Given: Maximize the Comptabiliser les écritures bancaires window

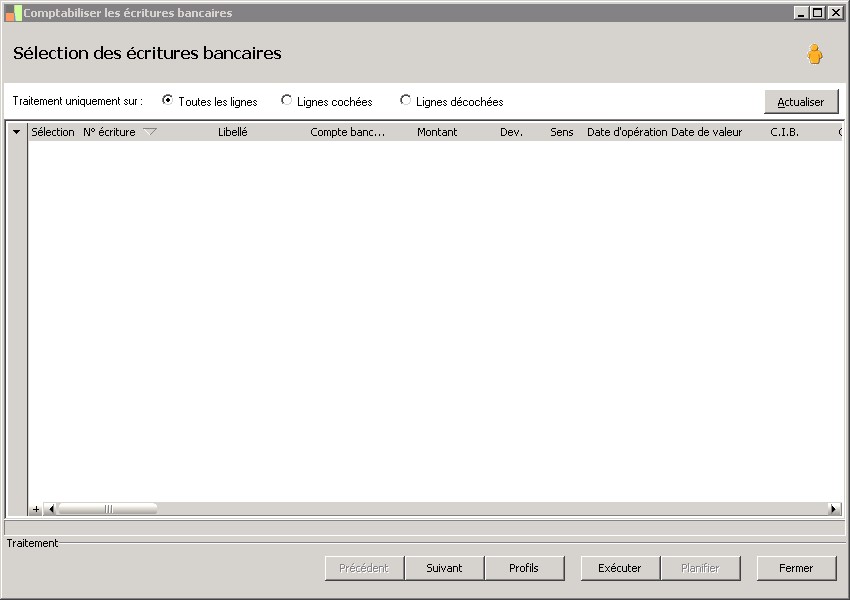Looking at the screenshot, I should click(x=817, y=12).
